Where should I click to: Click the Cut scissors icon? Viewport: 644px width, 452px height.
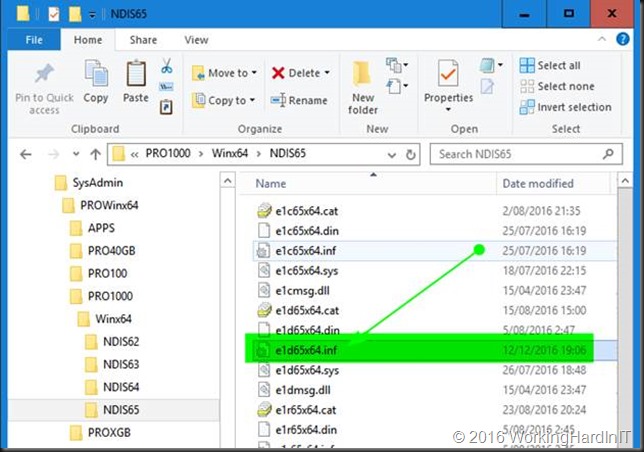coord(166,66)
